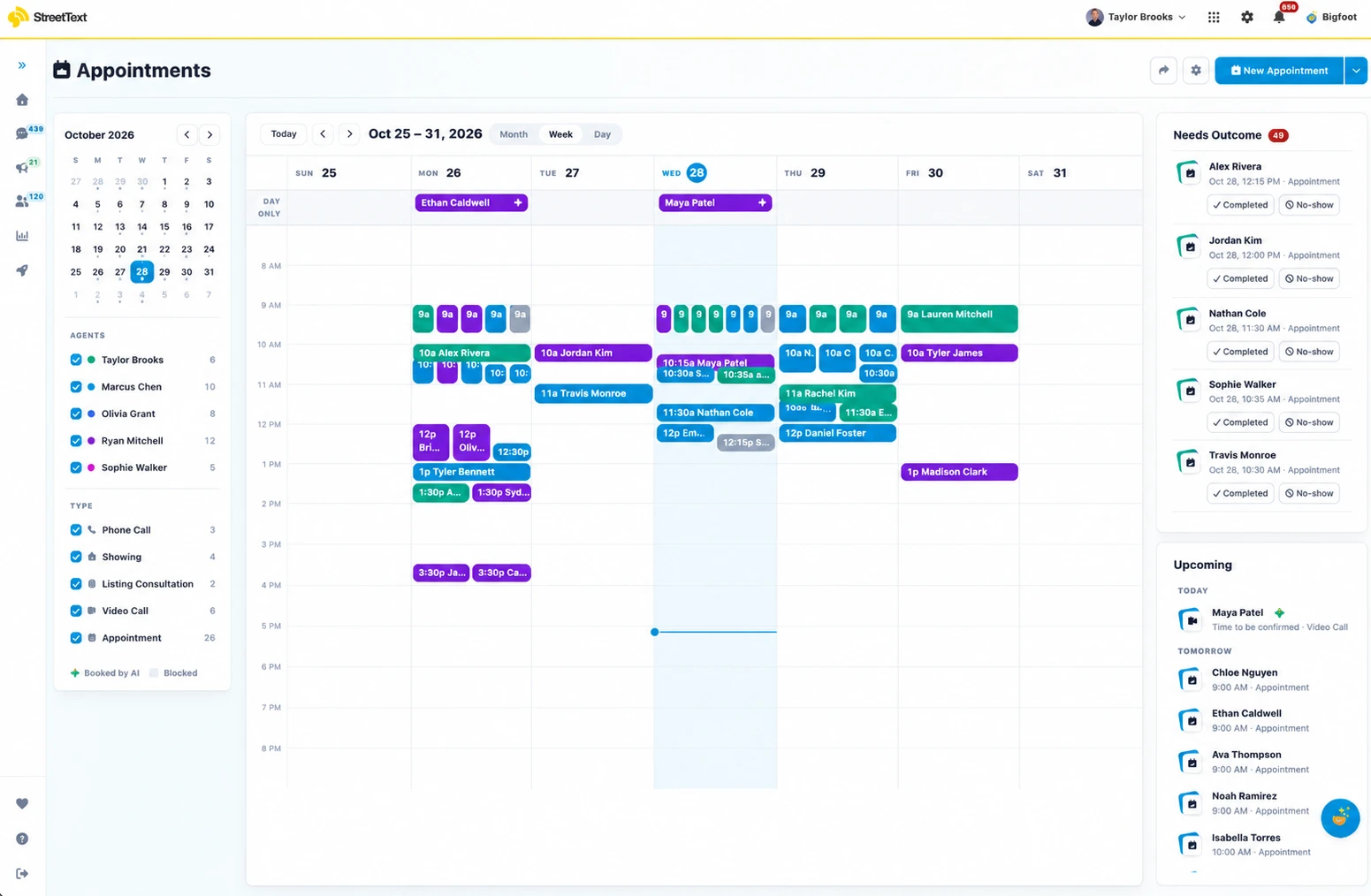1371x896 pixels.
Task: Click the Today button
Action: click(284, 134)
